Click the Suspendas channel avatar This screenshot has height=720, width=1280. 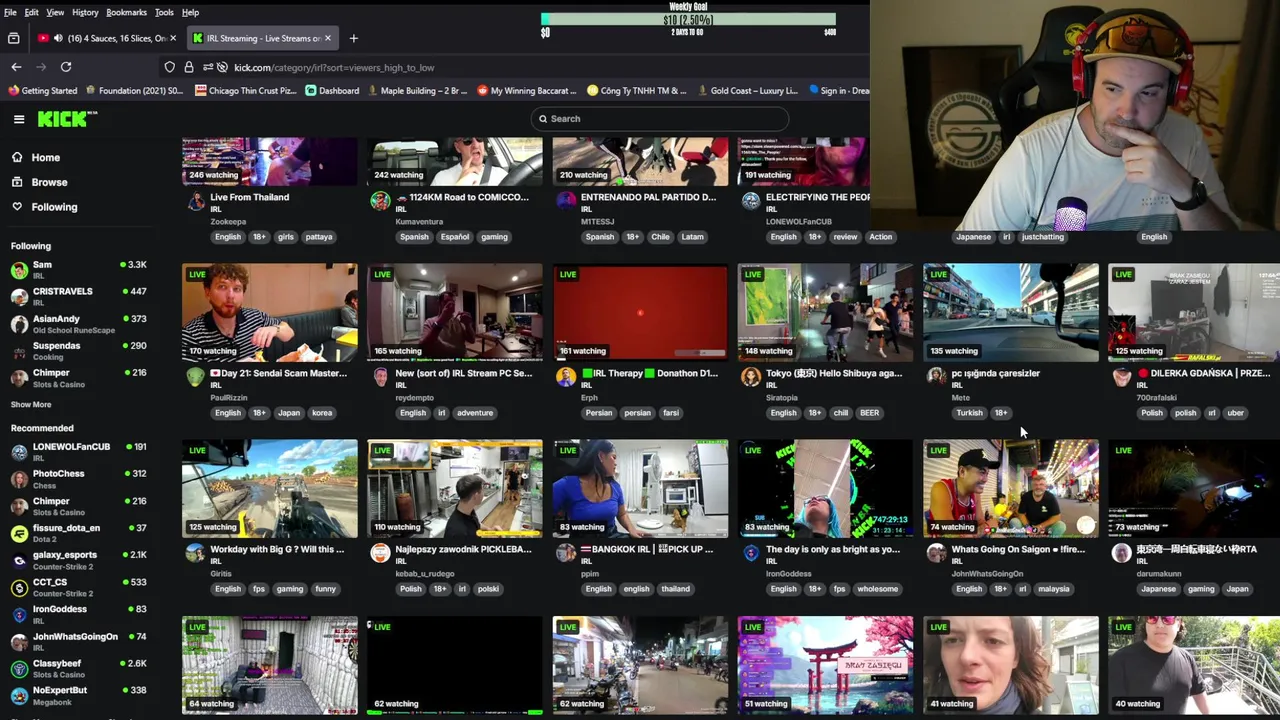pos(19,351)
